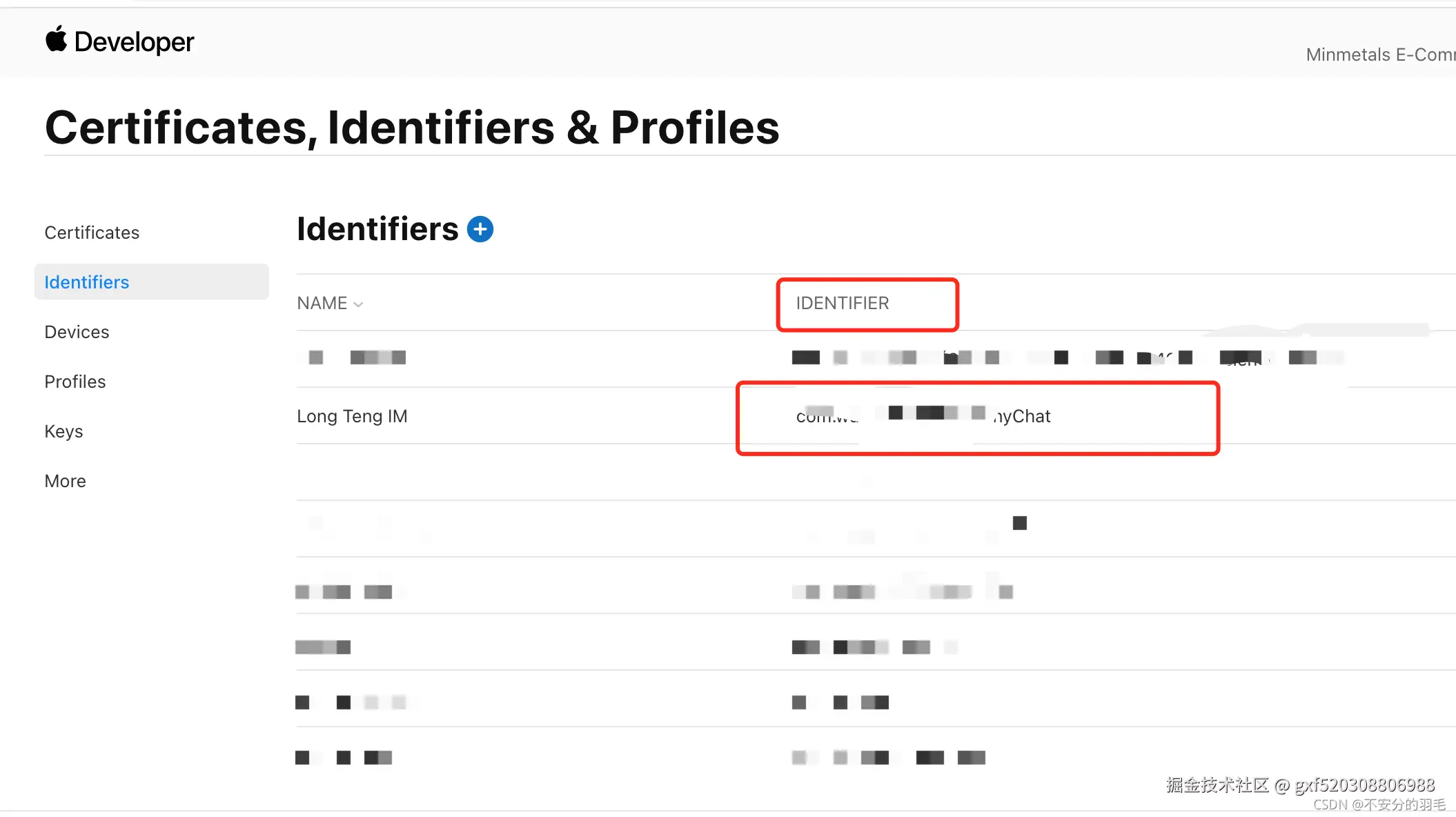This screenshot has height=817, width=1456.
Task: Open the Minmetals E-Comm account menu
Action: (x=1380, y=55)
